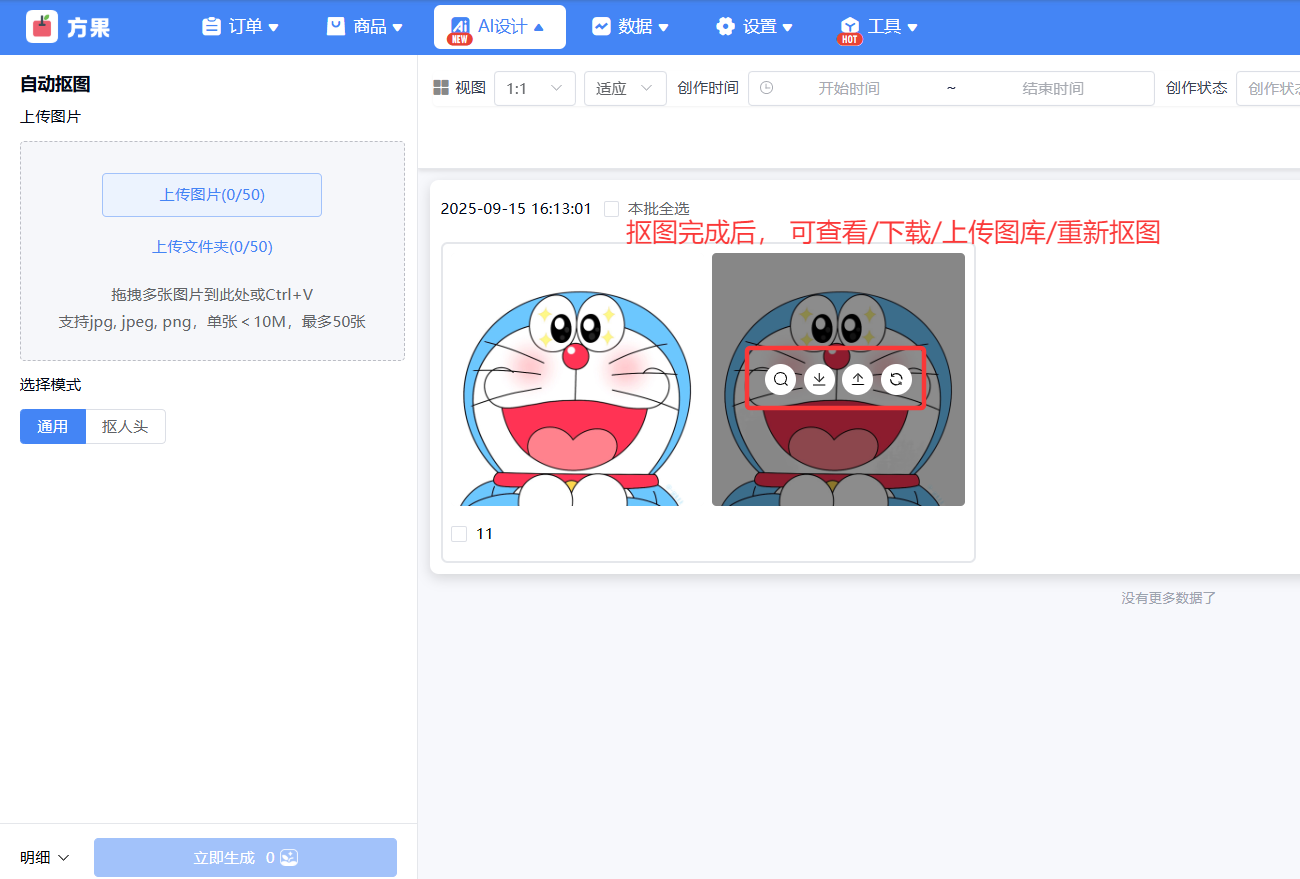Click the original Doraemon image thumbnail
Viewport: 1300px width, 879px height.
[x=577, y=379]
